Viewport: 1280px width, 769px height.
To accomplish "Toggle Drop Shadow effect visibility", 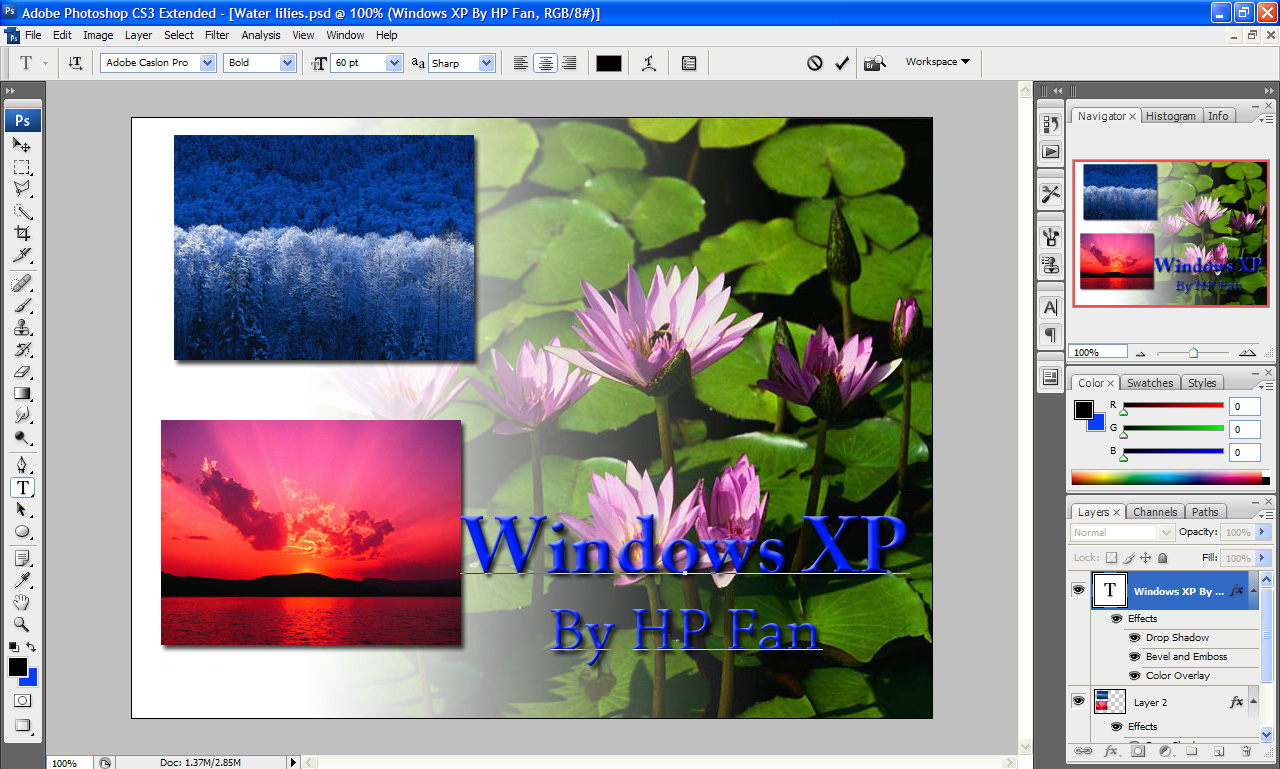I will coord(1135,638).
